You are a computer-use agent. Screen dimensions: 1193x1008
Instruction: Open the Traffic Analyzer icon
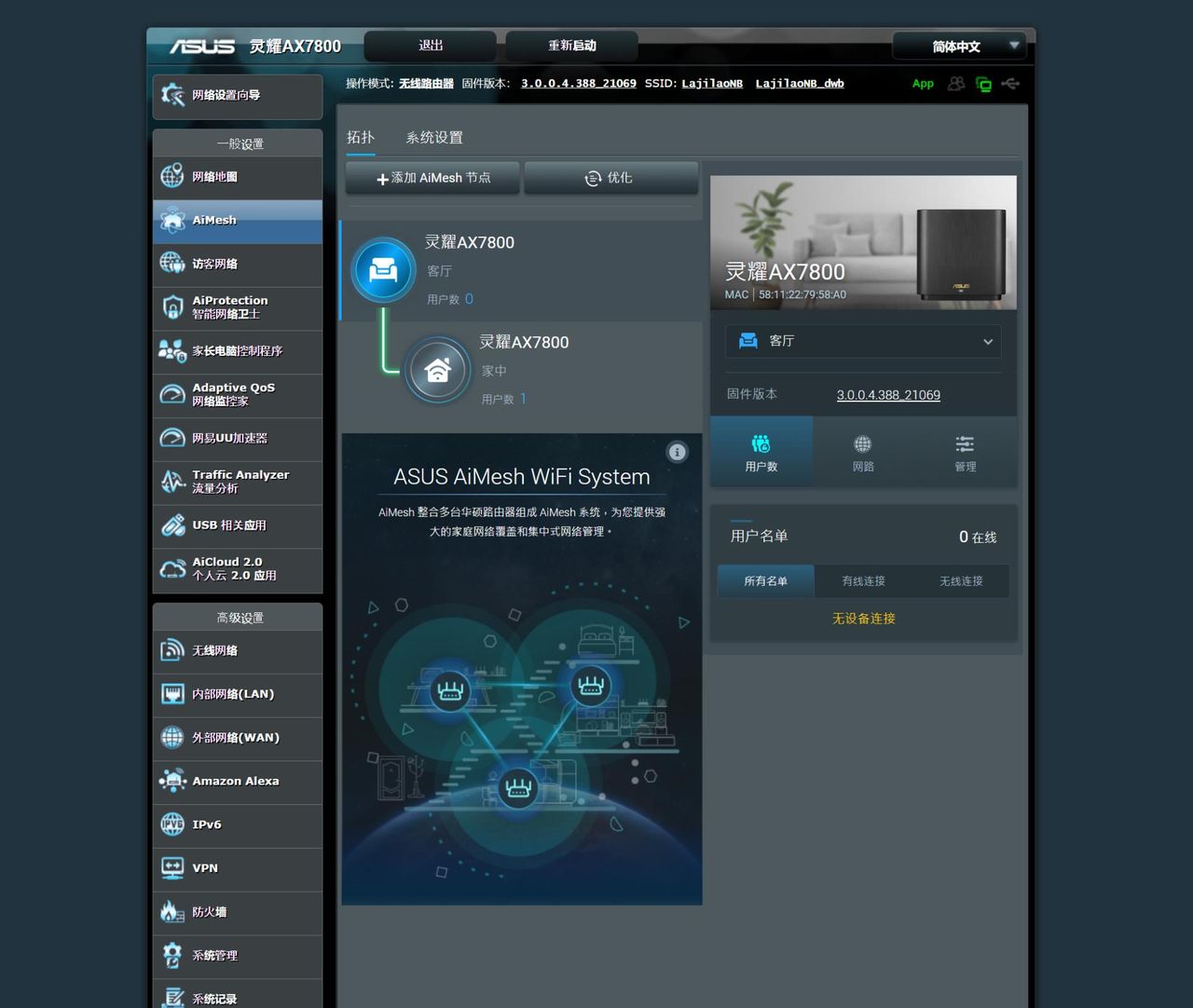click(x=172, y=482)
